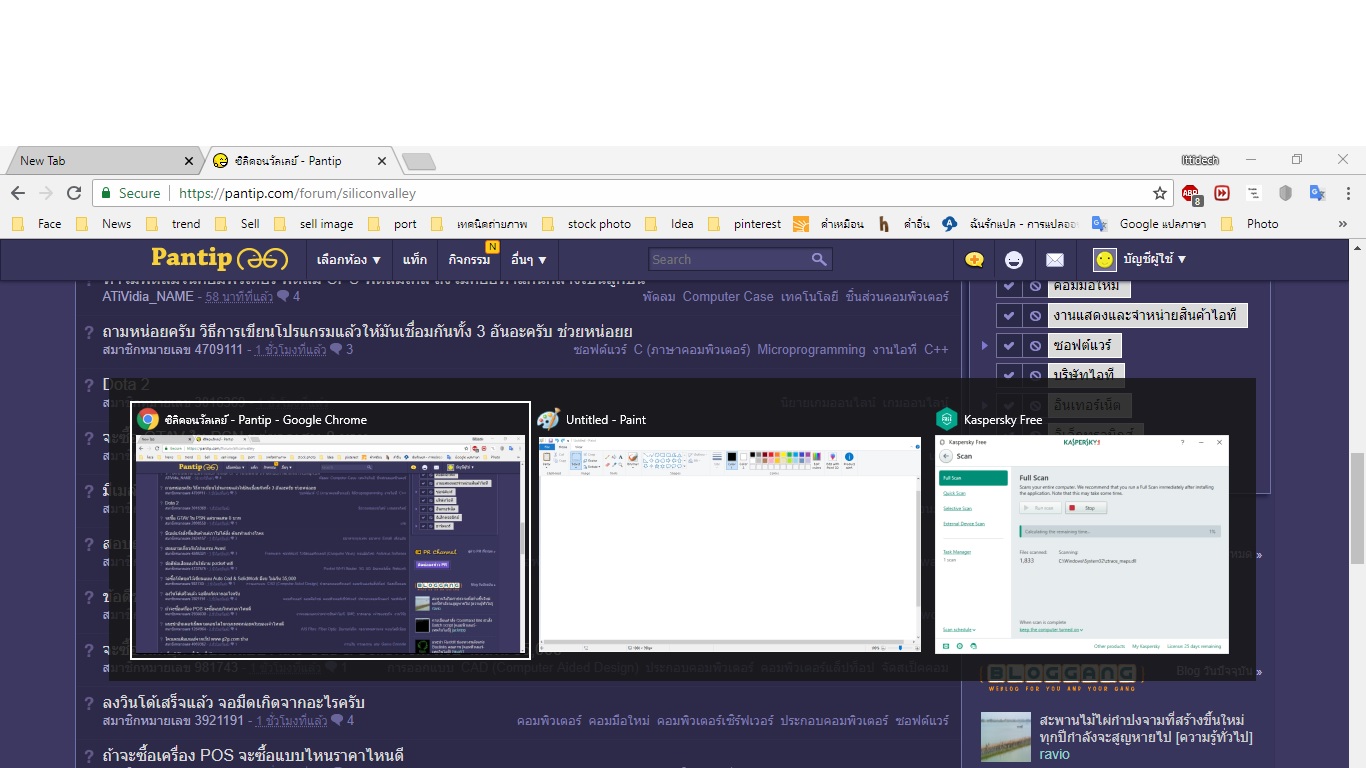The height and width of the screenshot is (768, 1366).
Task: Open the Adblock Plus extension
Action: point(1191,193)
